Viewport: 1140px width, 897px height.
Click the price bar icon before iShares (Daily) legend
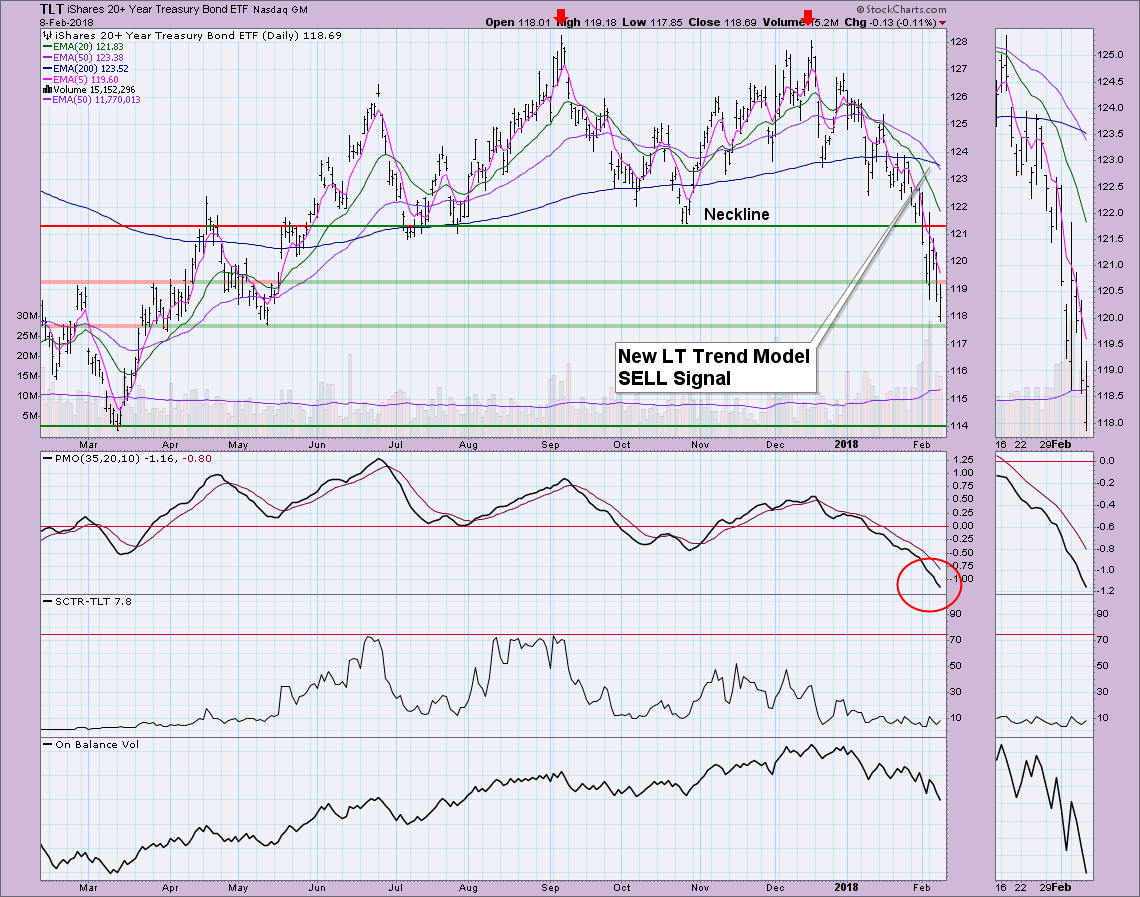[47, 35]
